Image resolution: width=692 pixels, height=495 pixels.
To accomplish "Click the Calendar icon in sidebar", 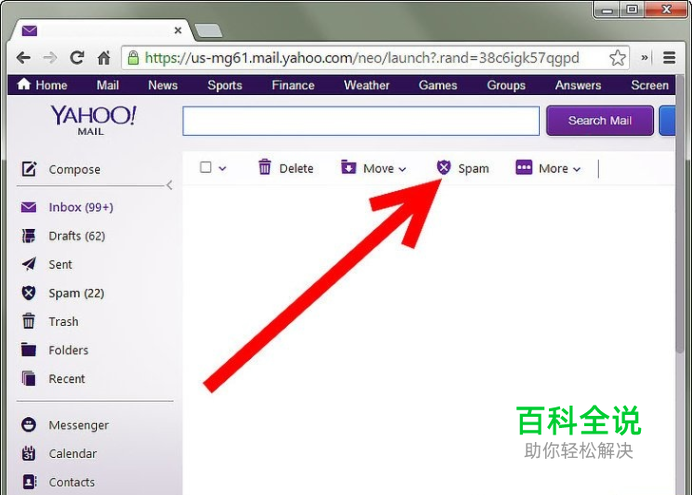I will pyautogui.click(x=29, y=453).
